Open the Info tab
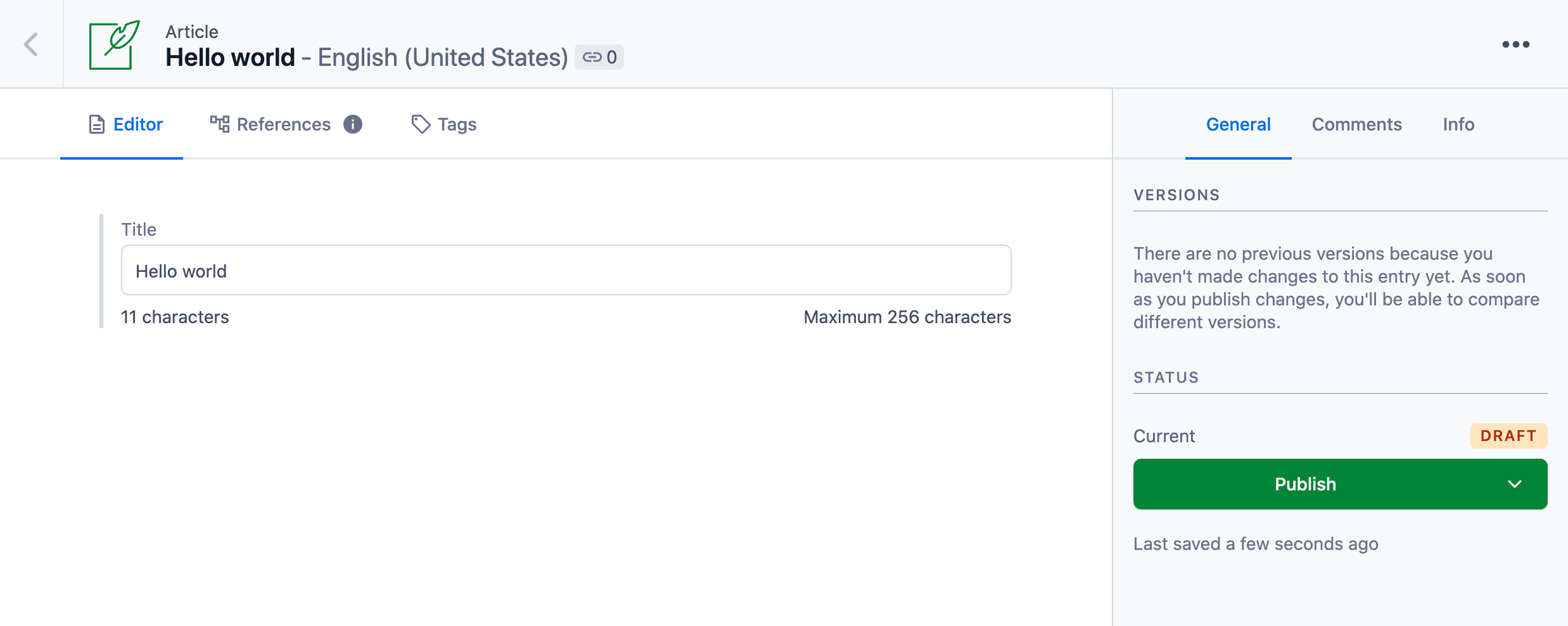The height and width of the screenshot is (626, 1568). tap(1458, 124)
